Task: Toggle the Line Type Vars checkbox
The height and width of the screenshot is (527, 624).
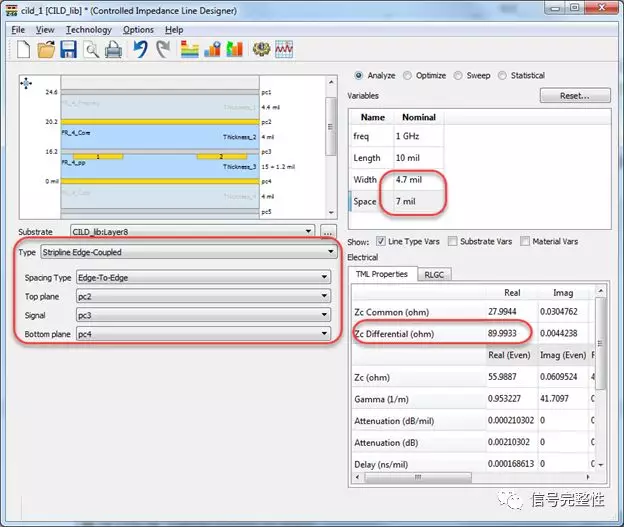Action: [381, 241]
